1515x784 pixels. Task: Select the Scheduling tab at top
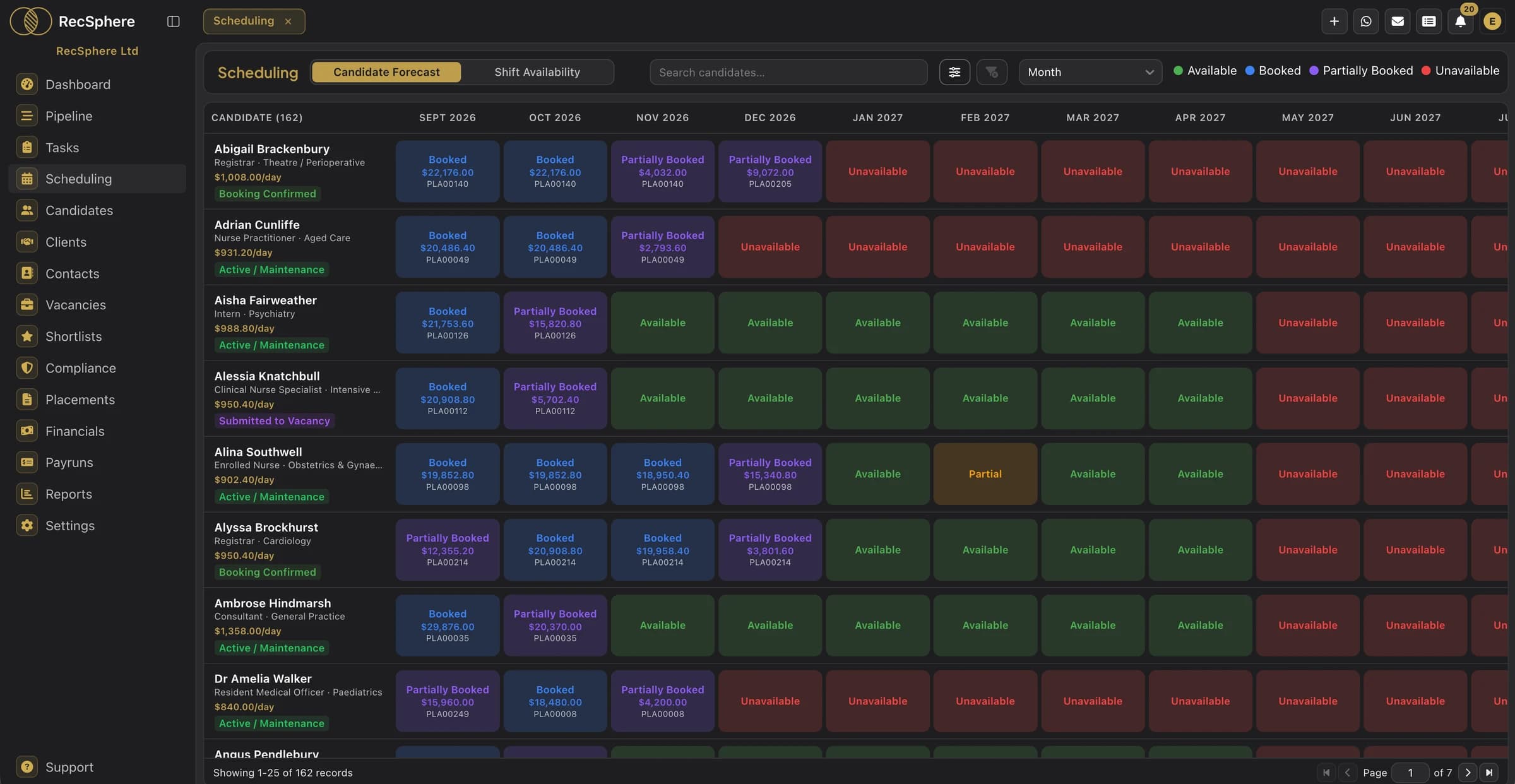[x=244, y=21]
